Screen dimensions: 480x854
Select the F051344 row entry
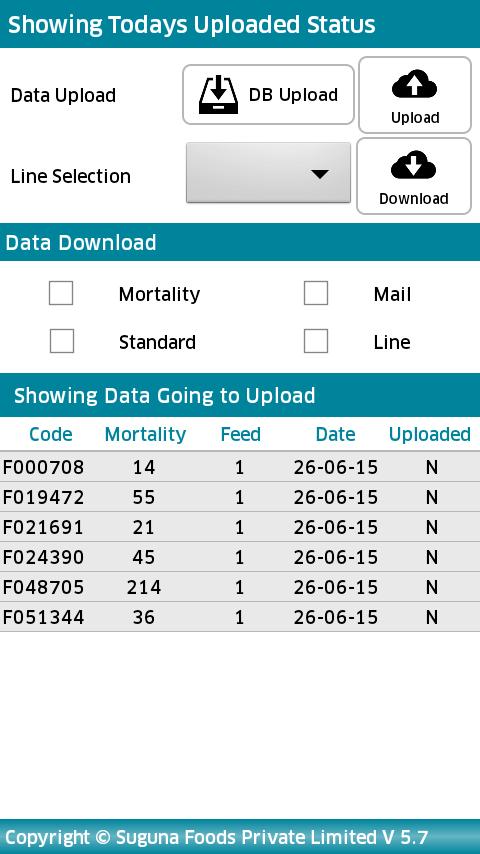[x=240, y=617]
